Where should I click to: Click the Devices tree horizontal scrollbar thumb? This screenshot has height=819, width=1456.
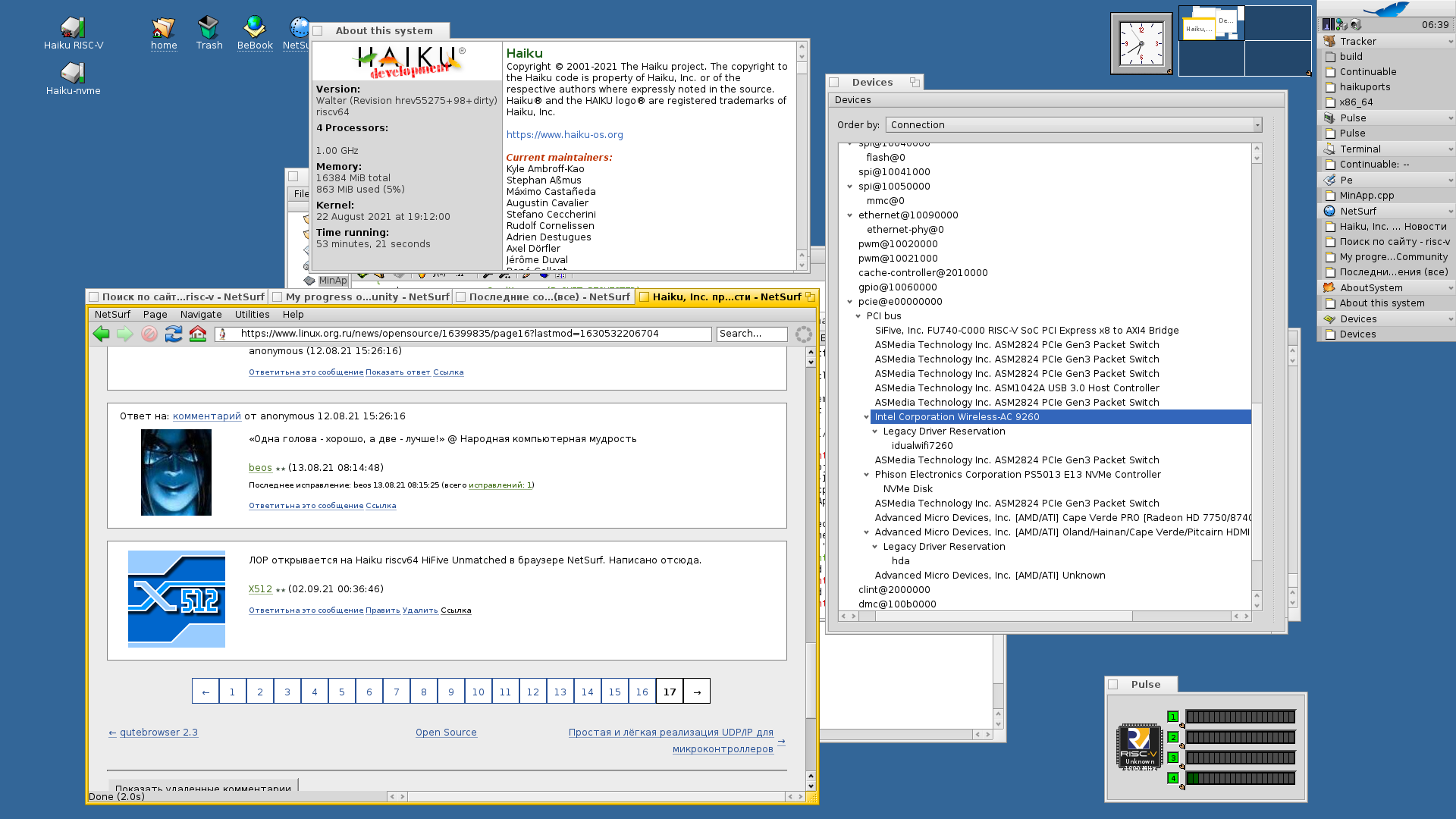(1003, 617)
